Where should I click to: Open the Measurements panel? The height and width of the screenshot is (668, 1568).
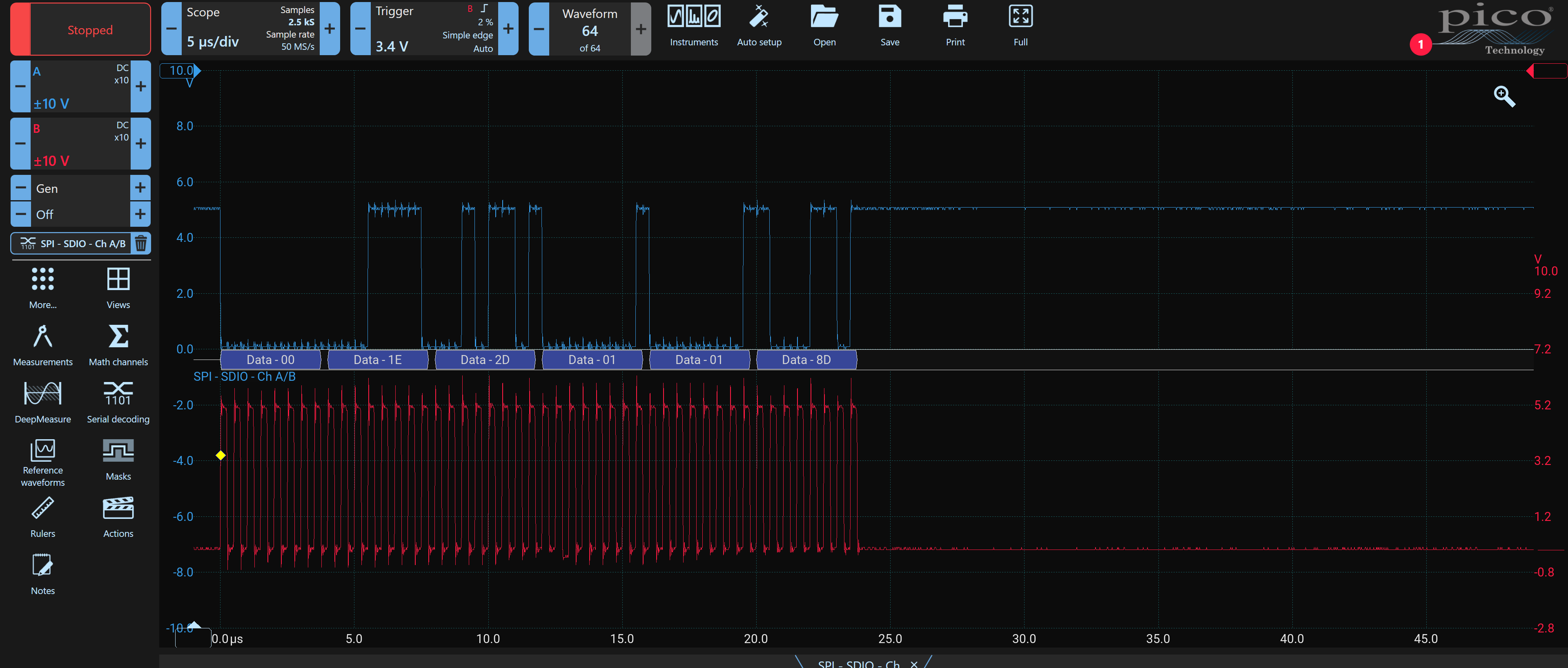(42, 344)
